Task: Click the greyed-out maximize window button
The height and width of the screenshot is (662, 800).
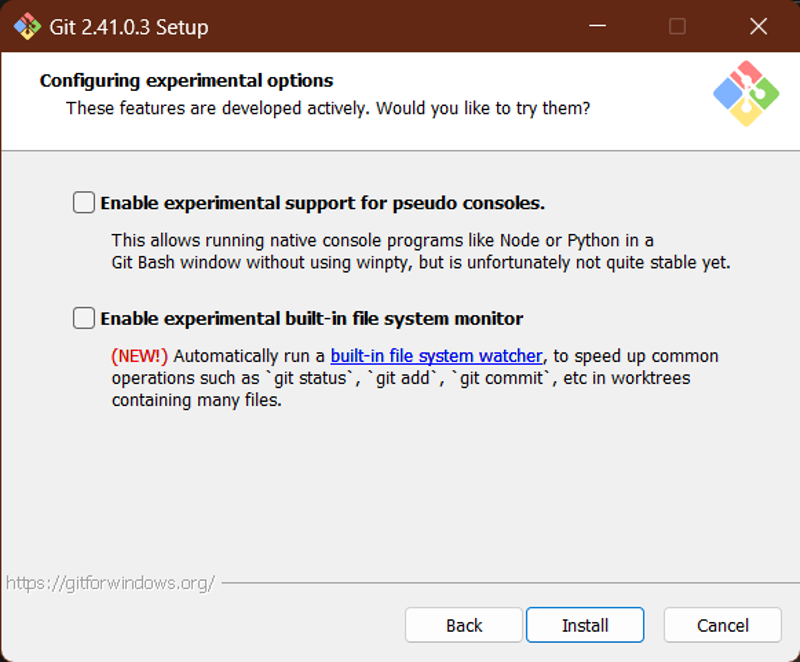Action: pyautogui.click(x=677, y=26)
